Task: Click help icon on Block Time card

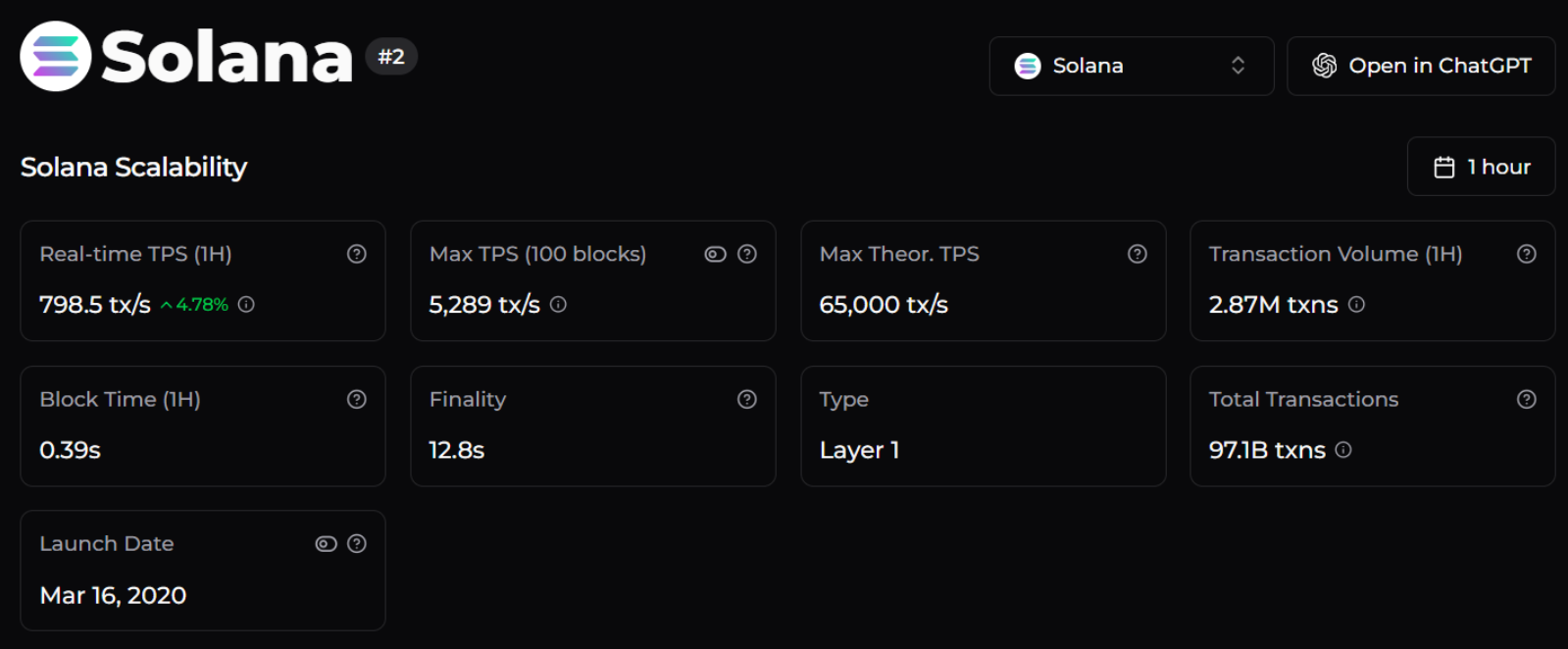Action: (357, 399)
